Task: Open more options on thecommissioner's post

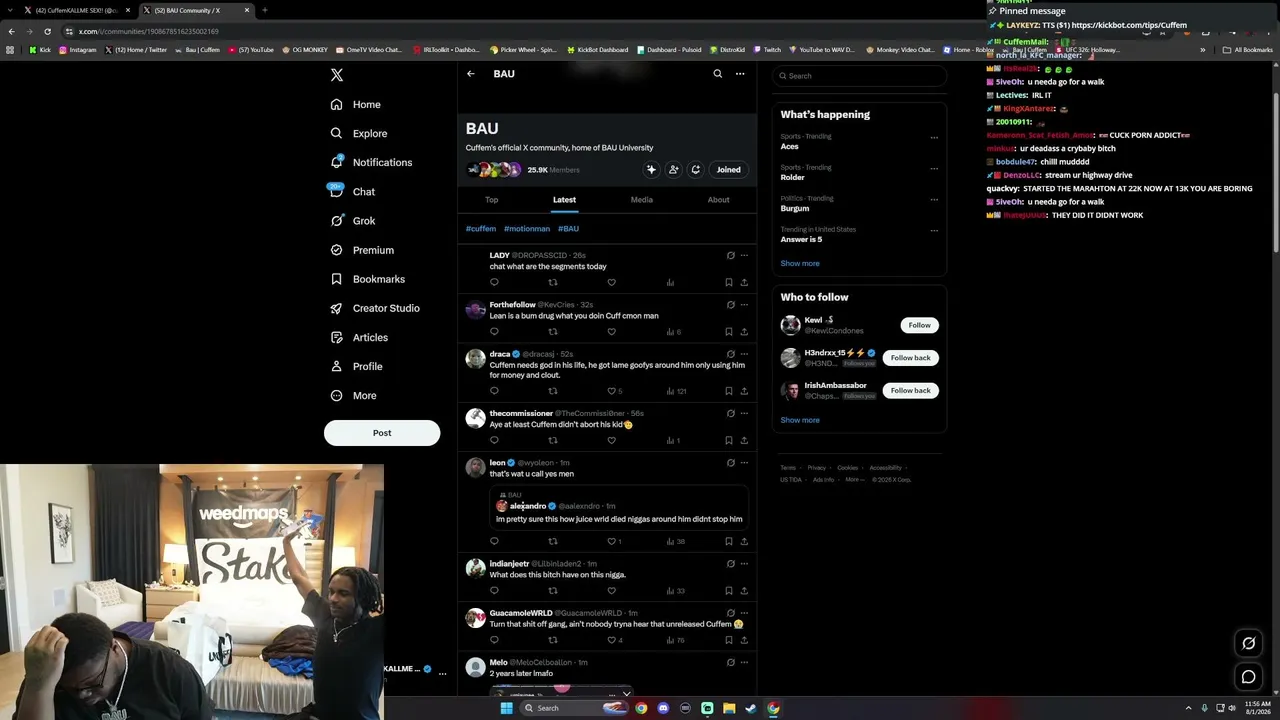Action: coord(744,413)
